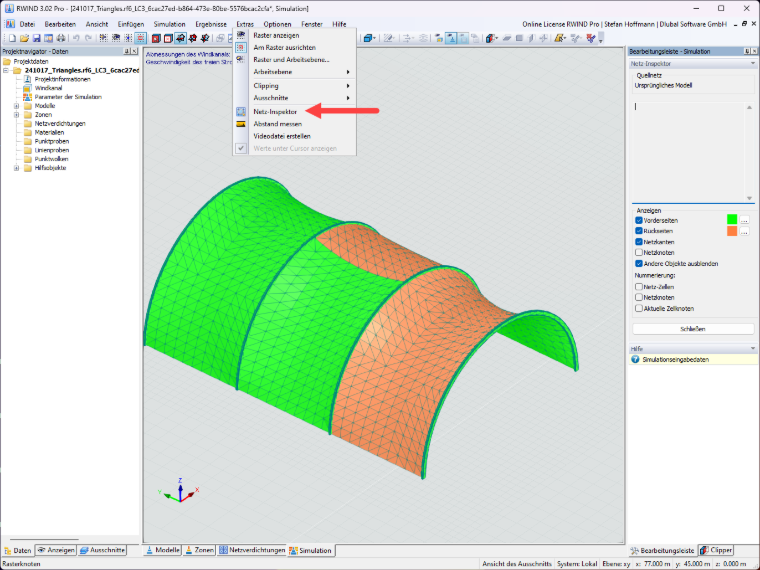760x570 pixels.
Task: Pin the Bearbeitungsleiste panel
Action: (x=747, y=51)
